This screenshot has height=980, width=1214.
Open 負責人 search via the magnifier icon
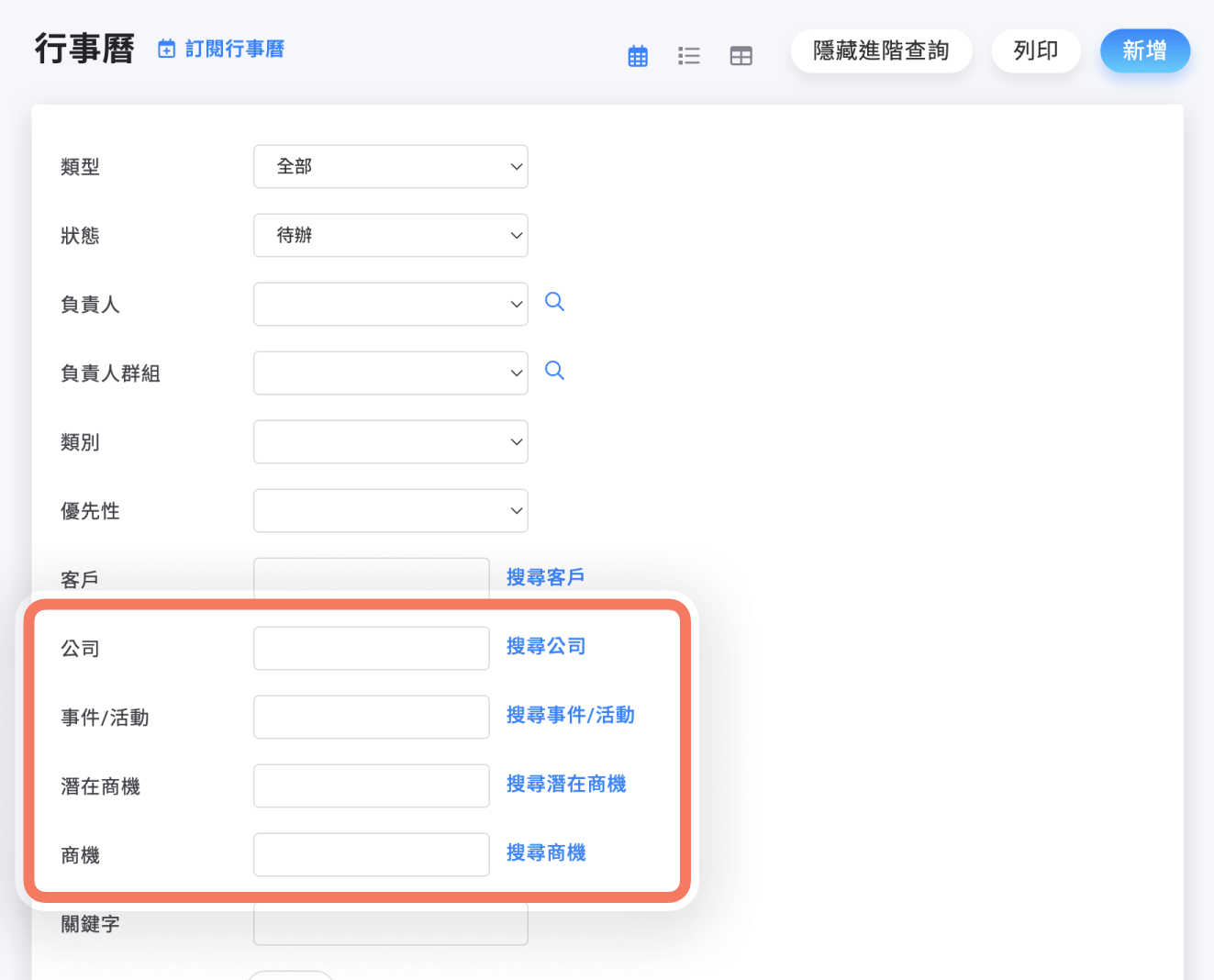[x=554, y=300]
